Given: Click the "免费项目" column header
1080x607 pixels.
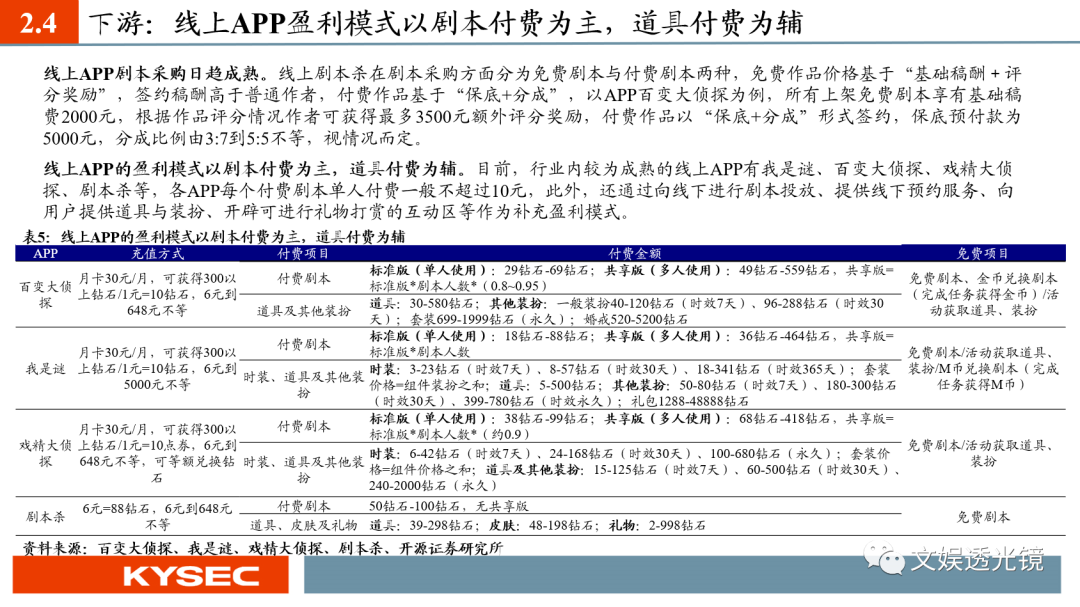Looking at the screenshot, I should [x=983, y=254].
